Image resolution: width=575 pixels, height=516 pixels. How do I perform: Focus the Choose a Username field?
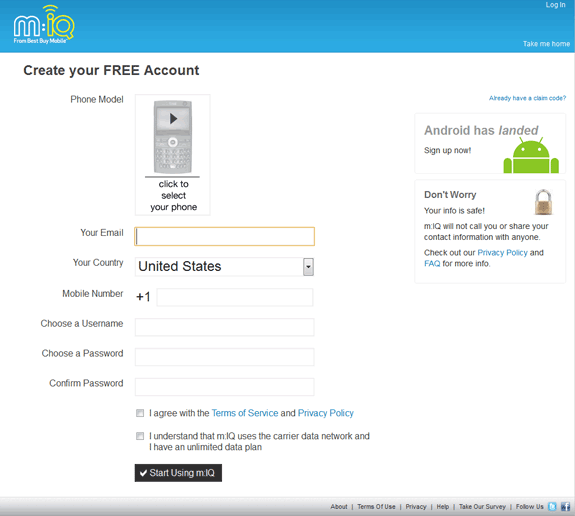coord(224,327)
